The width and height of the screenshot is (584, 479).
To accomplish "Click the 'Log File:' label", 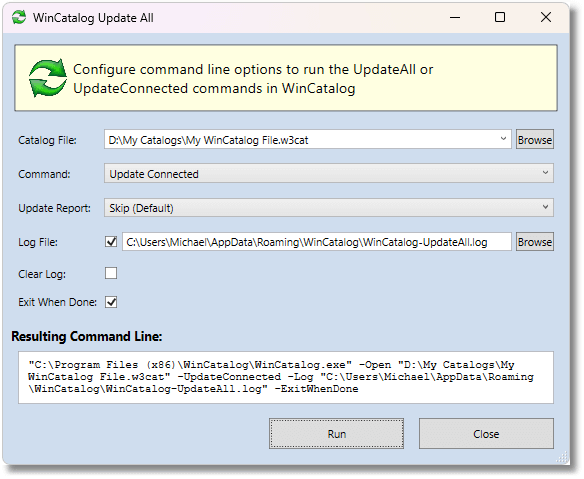I will pos(38,242).
